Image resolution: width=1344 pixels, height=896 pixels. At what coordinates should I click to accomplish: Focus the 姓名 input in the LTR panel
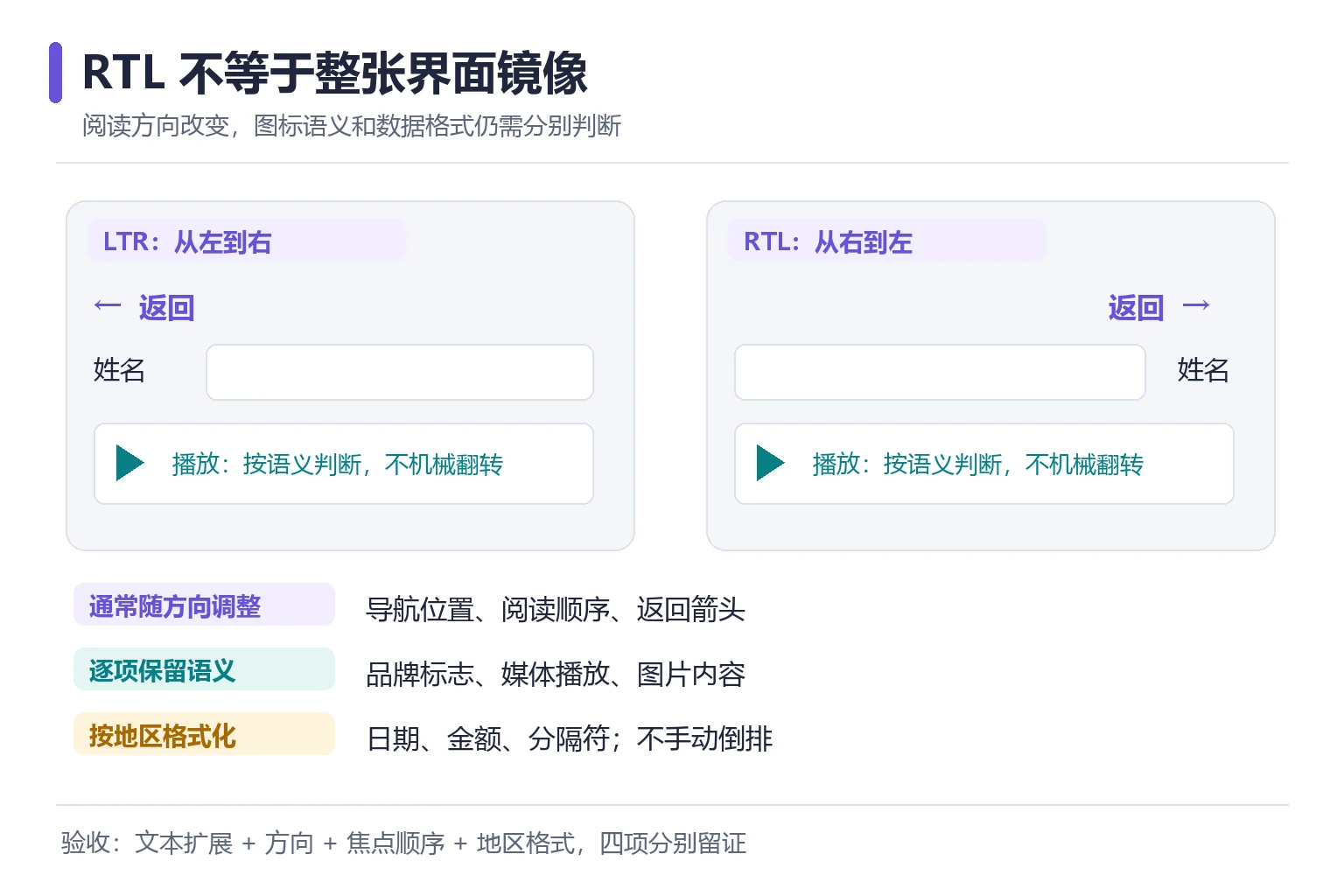tap(400, 372)
